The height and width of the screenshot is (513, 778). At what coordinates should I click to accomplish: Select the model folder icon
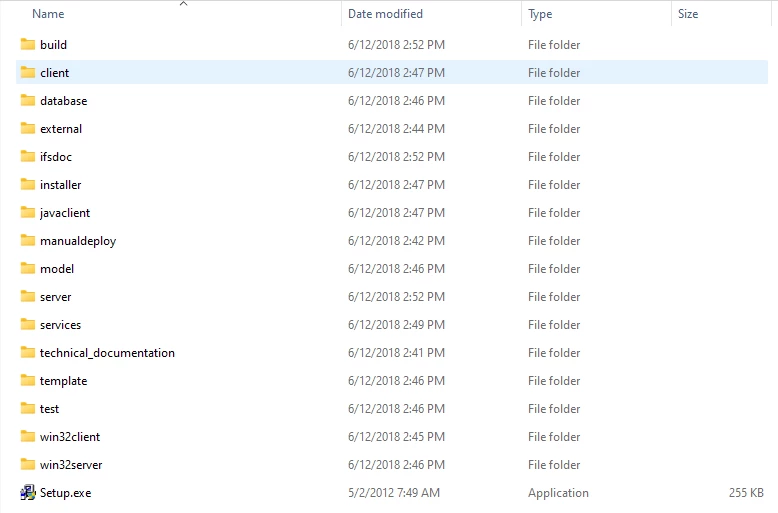pos(28,269)
